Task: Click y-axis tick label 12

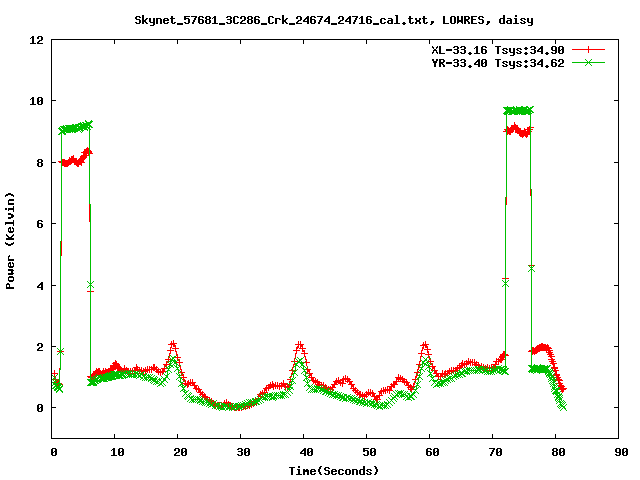Action: pos(36,40)
